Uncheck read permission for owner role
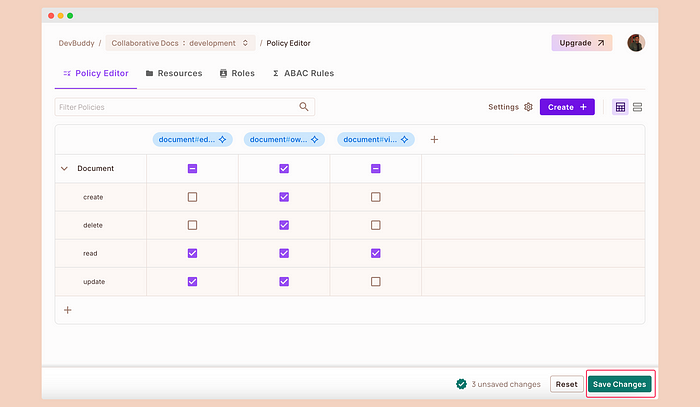 coord(284,253)
